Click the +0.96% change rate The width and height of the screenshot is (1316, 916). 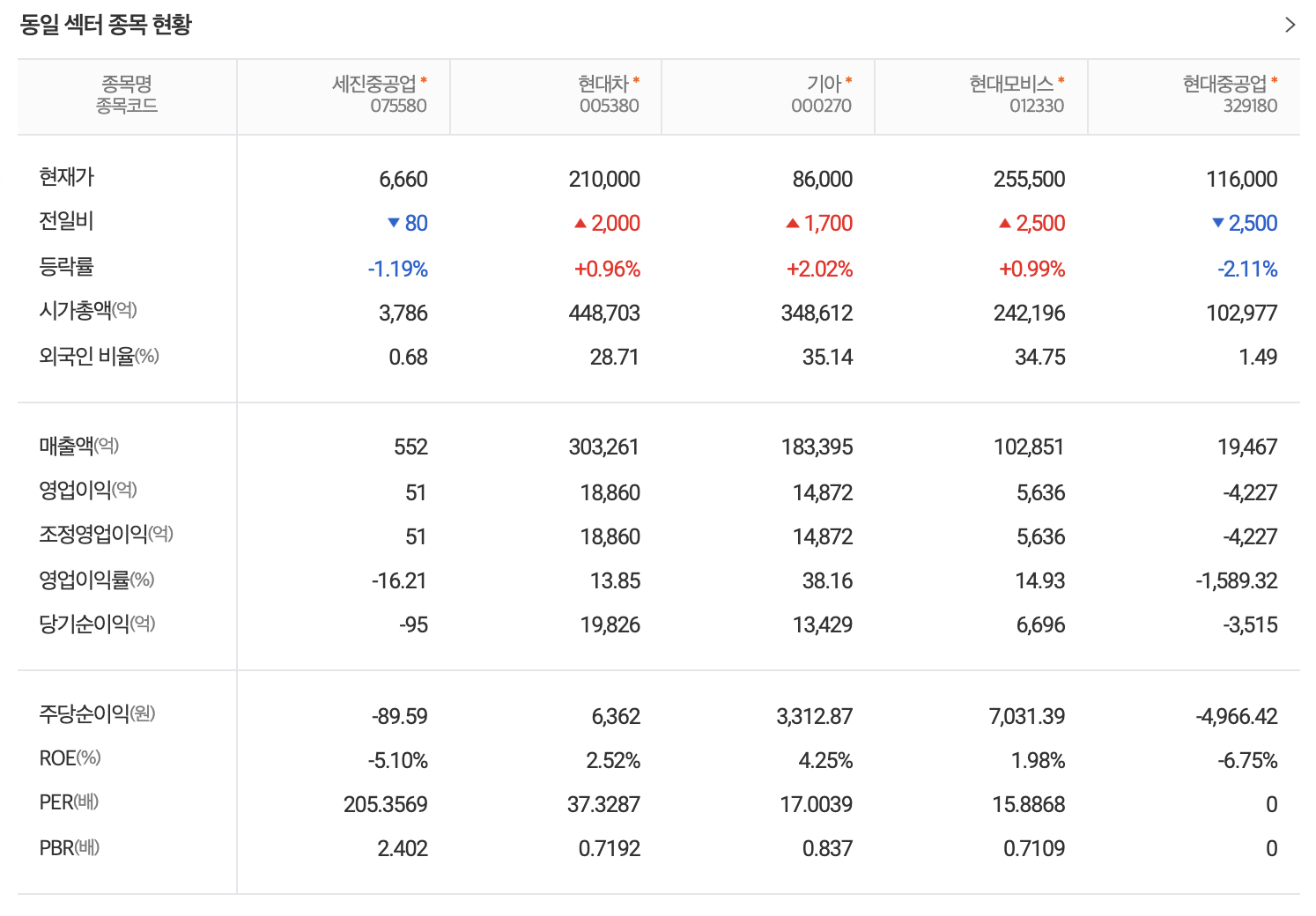coord(607,269)
